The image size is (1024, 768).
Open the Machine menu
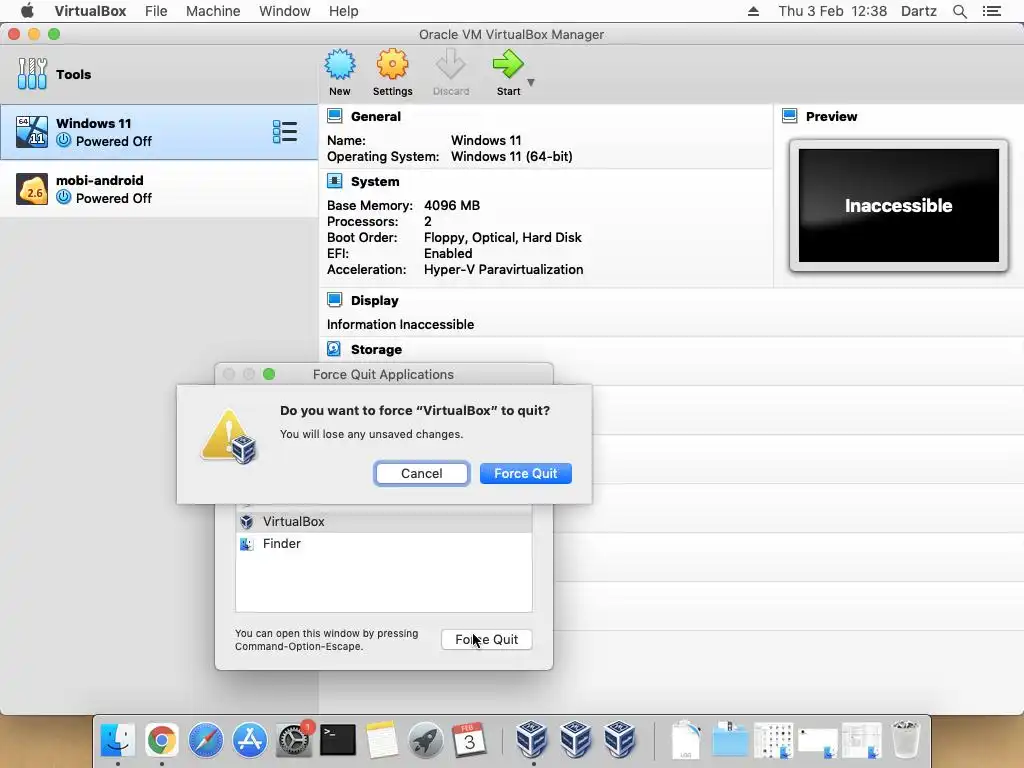(213, 11)
